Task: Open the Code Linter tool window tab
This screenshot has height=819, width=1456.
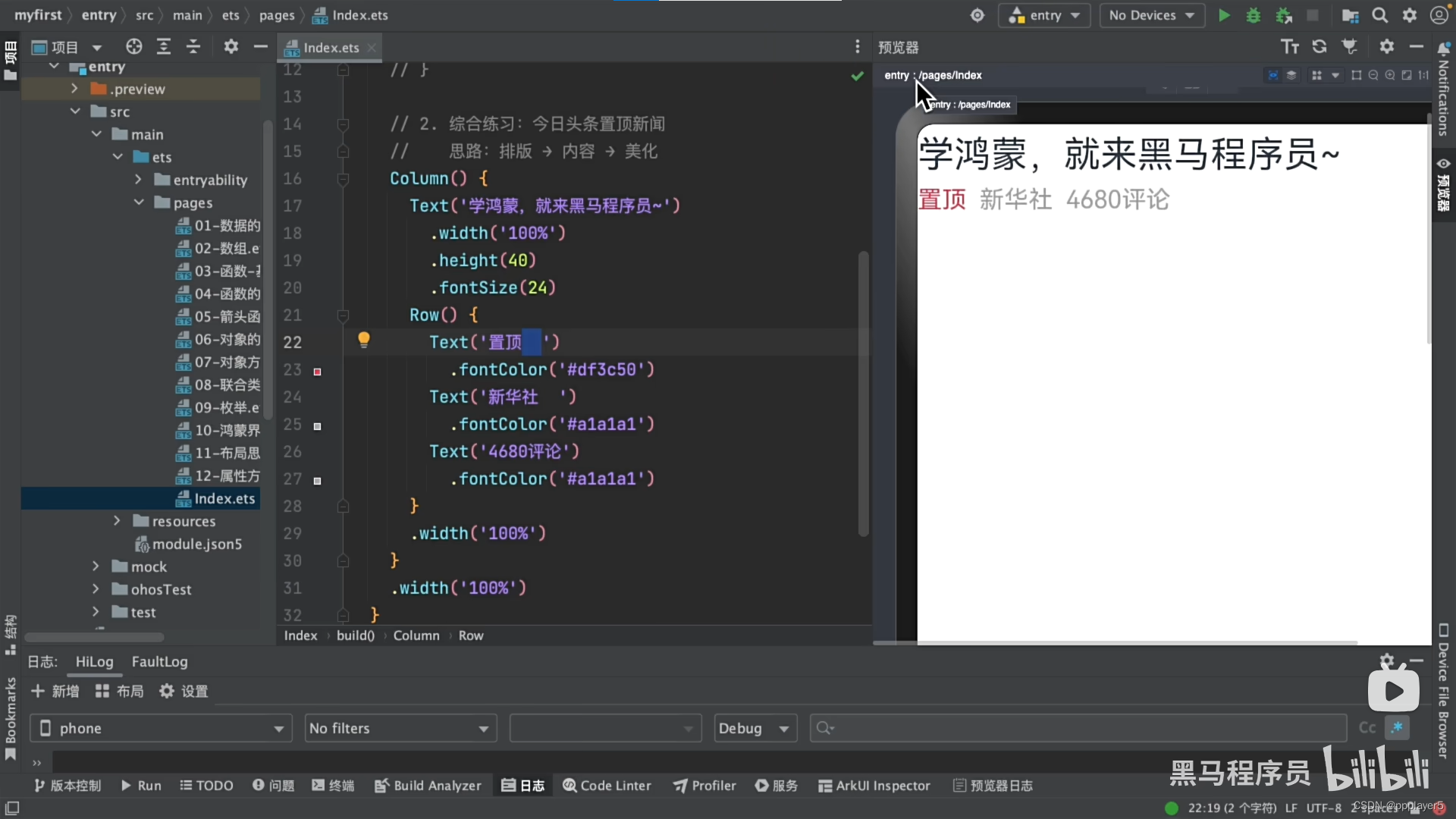Action: coord(607,786)
